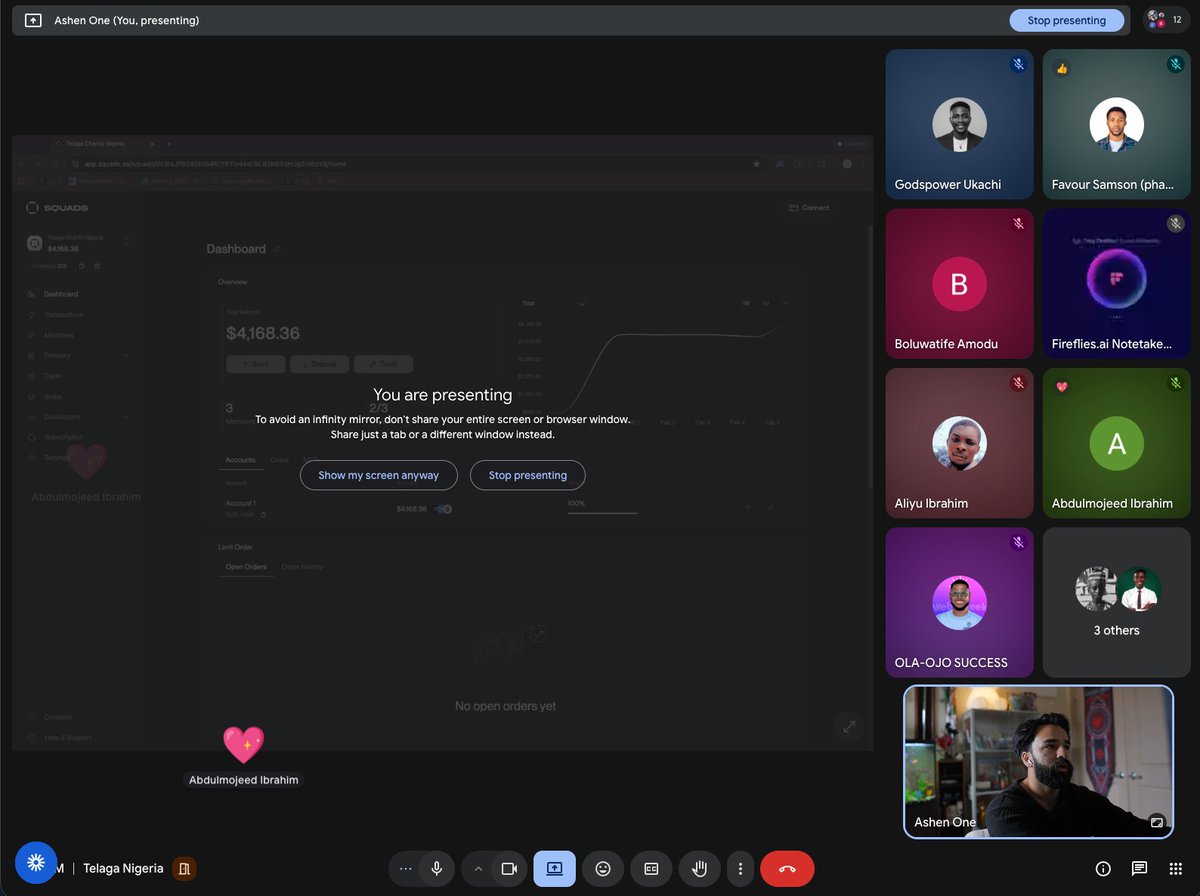Image resolution: width=1200 pixels, height=896 pixels.
Task: Toggle the microphone in the call controls
Action: 436,868
